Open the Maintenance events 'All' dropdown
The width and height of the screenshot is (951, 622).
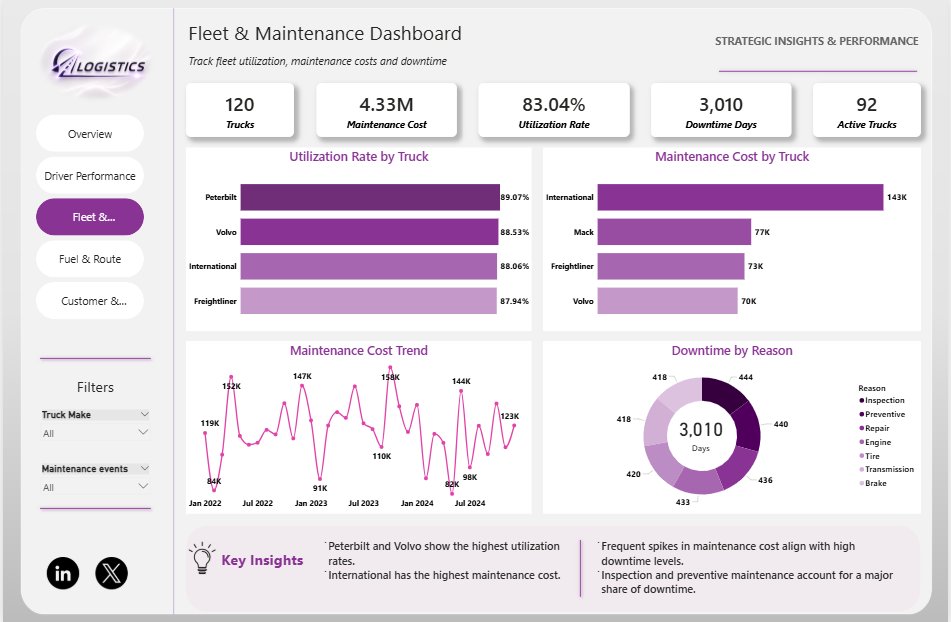[x=95, y=487]
